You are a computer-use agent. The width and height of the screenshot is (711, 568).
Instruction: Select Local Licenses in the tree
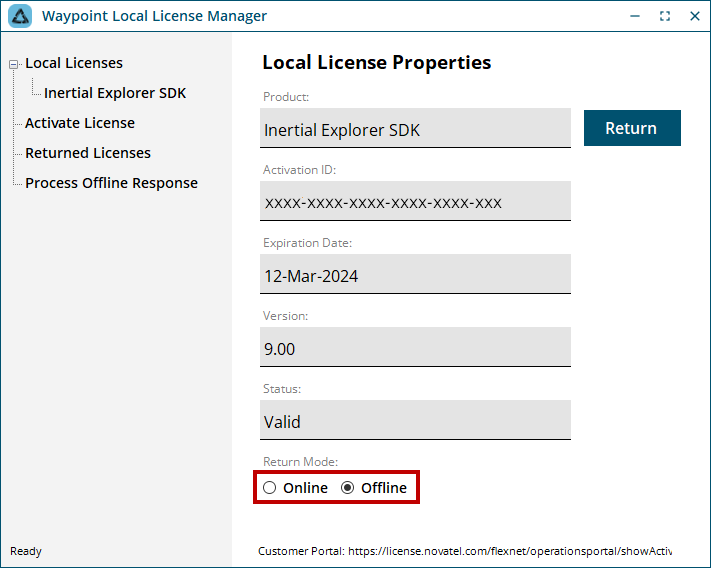click(74, 63)
